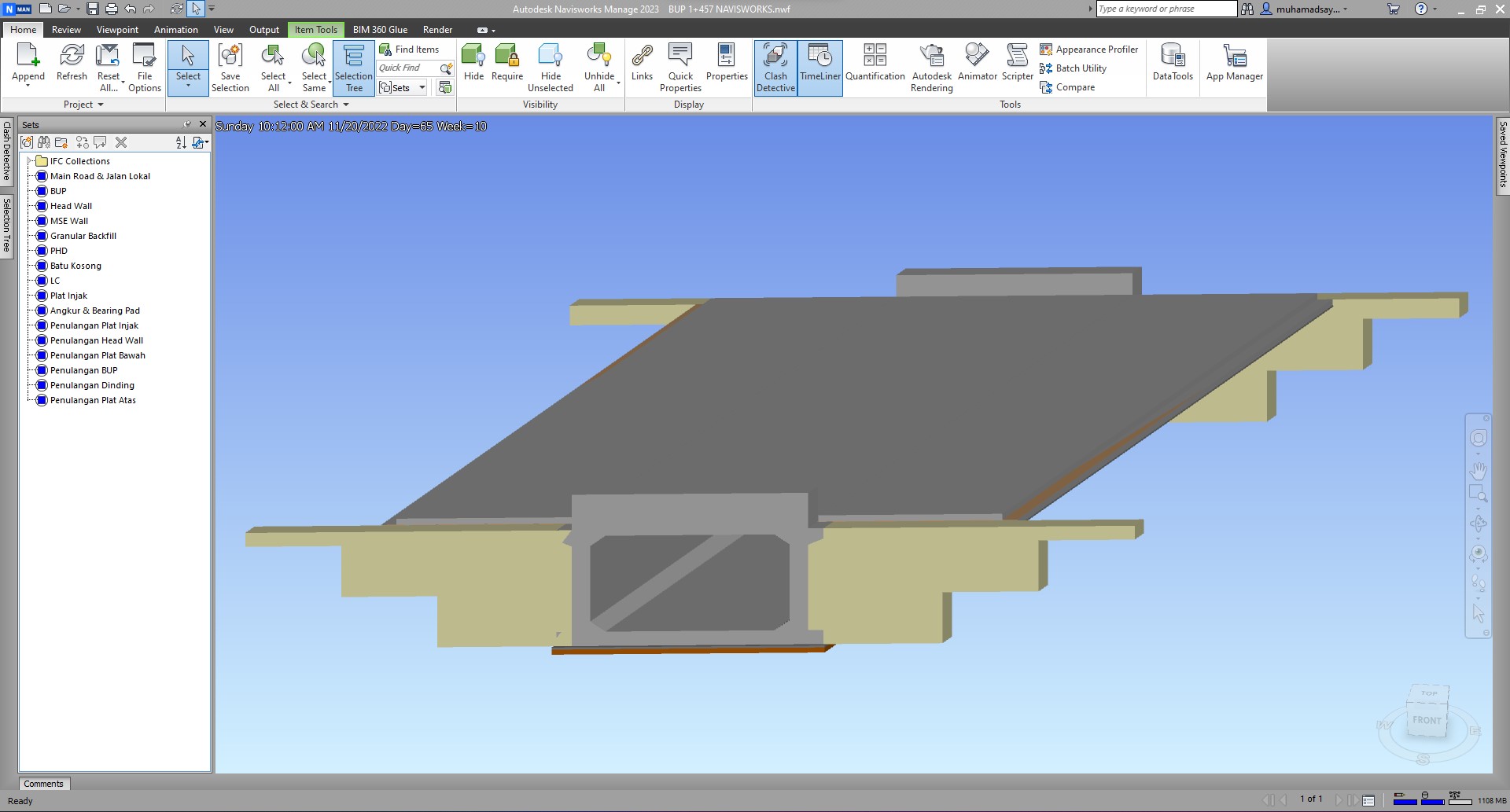1510x812 pixels.
Task: Click the FRONT face of the ViewCube
Action: [1427, 720]
